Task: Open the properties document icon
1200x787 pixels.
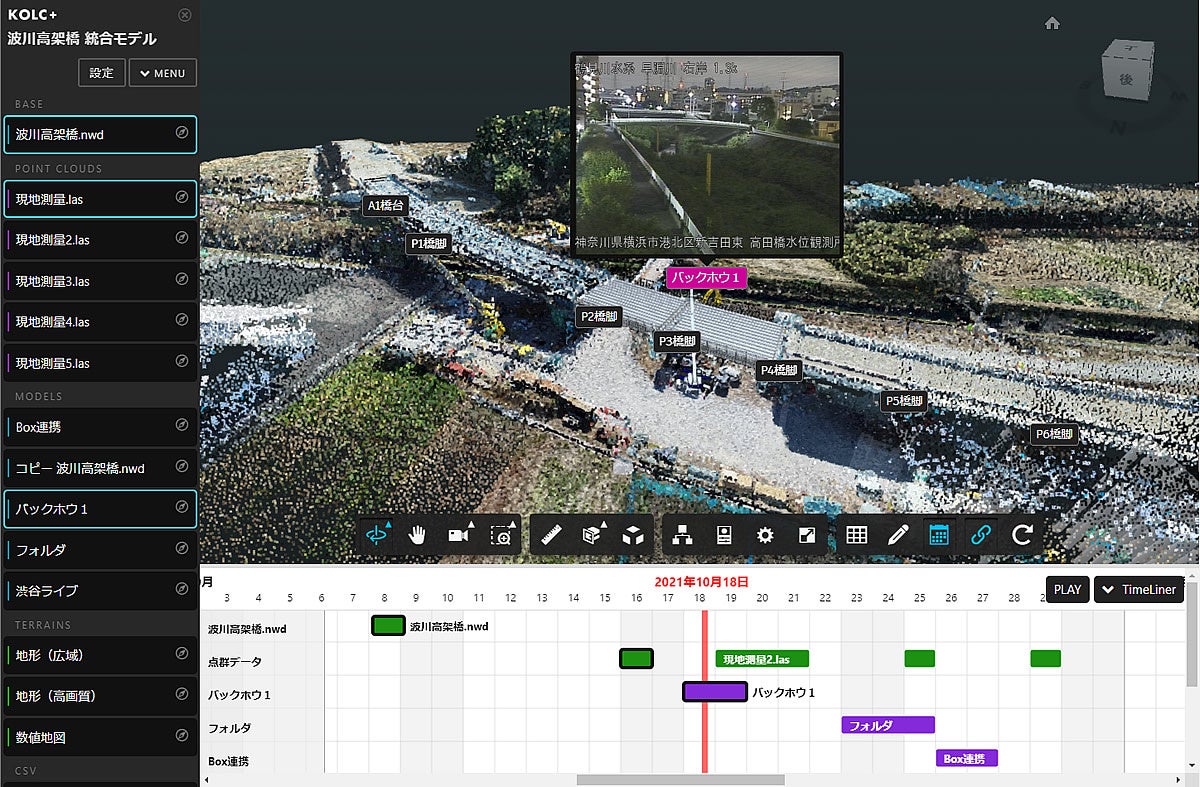Action: point(724,535)
